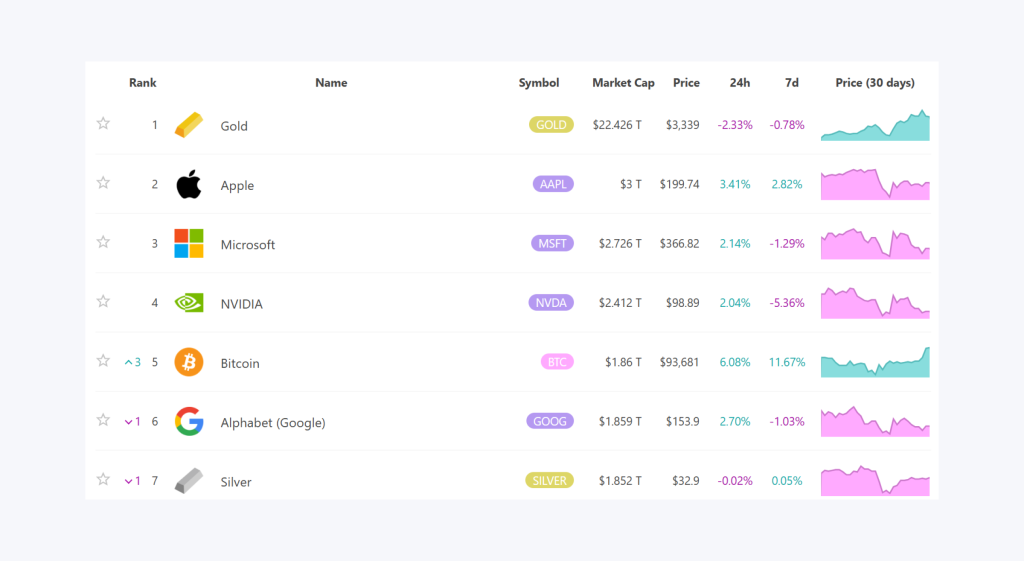Viewport: 1024px width, 561px height.
Task: Select Apple's $199.74 price
Action: coord(679,184)
